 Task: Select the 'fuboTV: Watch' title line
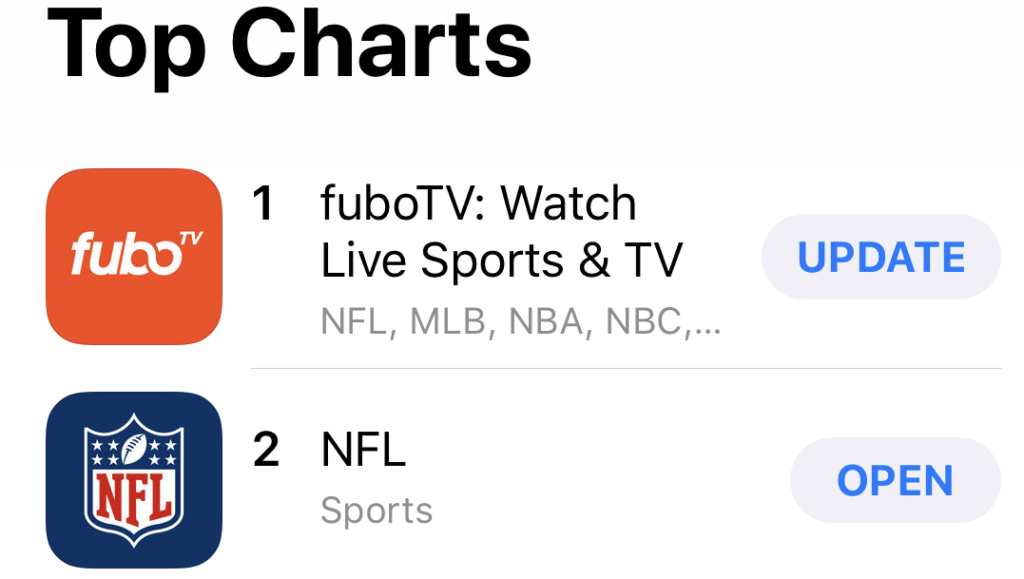tap(478, 203)
